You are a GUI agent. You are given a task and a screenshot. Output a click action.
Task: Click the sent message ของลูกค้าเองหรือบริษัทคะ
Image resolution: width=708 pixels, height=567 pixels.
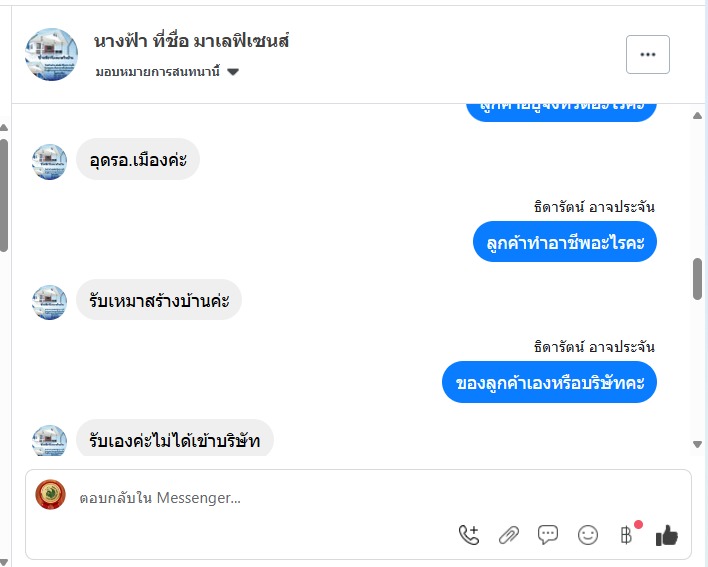click(x=549, y=382)
